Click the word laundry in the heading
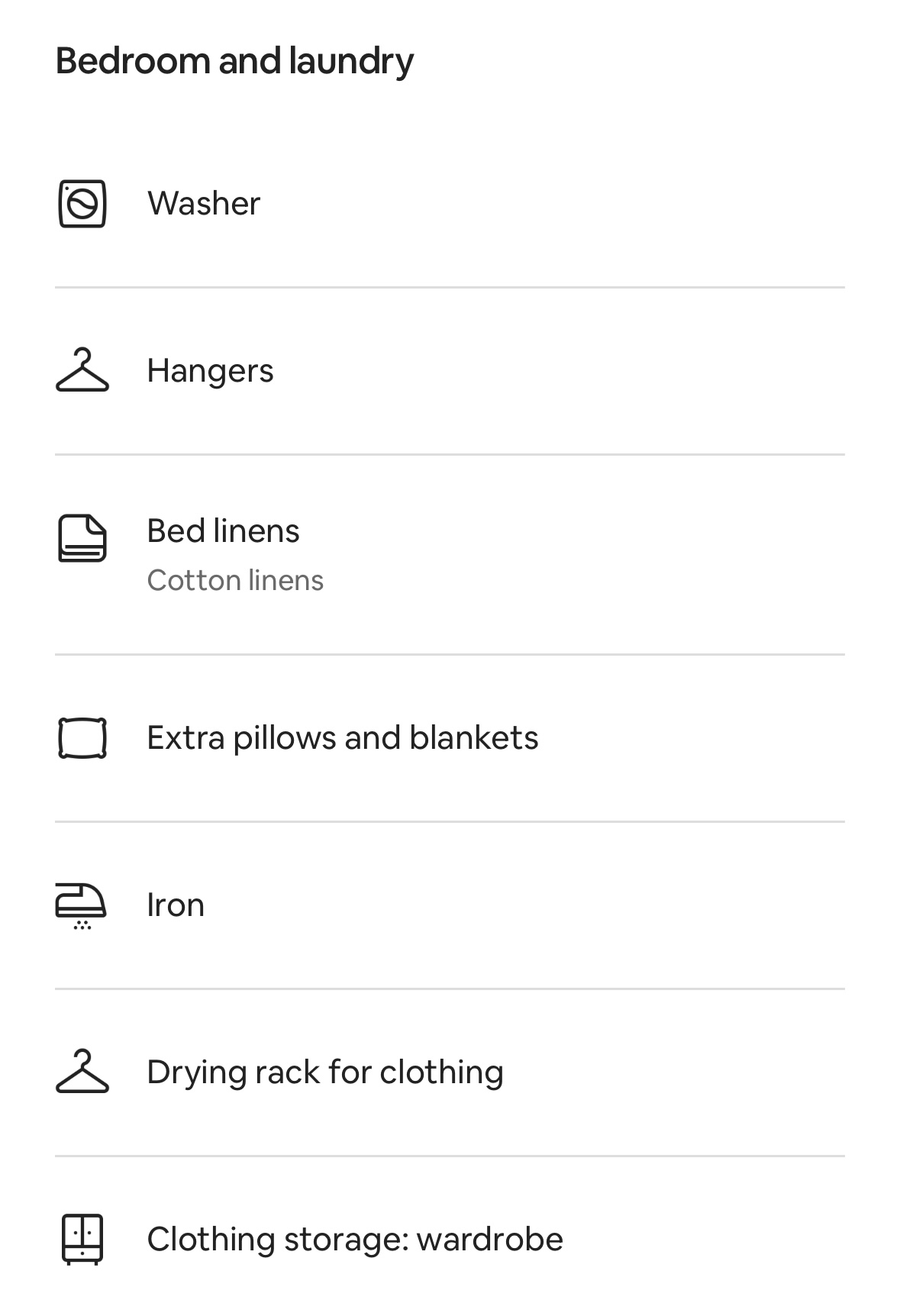Viewport: 900px width, 1316px height. [352, 62]
